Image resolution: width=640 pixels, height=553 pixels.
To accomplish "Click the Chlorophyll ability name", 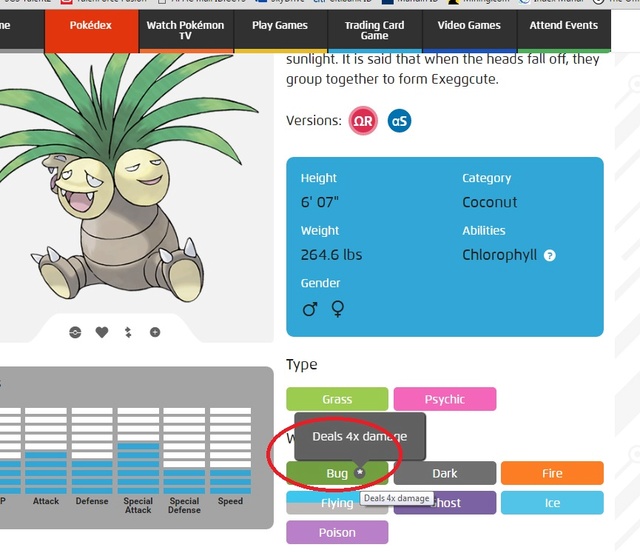I will pyautogui.click(x=500, y=255).
